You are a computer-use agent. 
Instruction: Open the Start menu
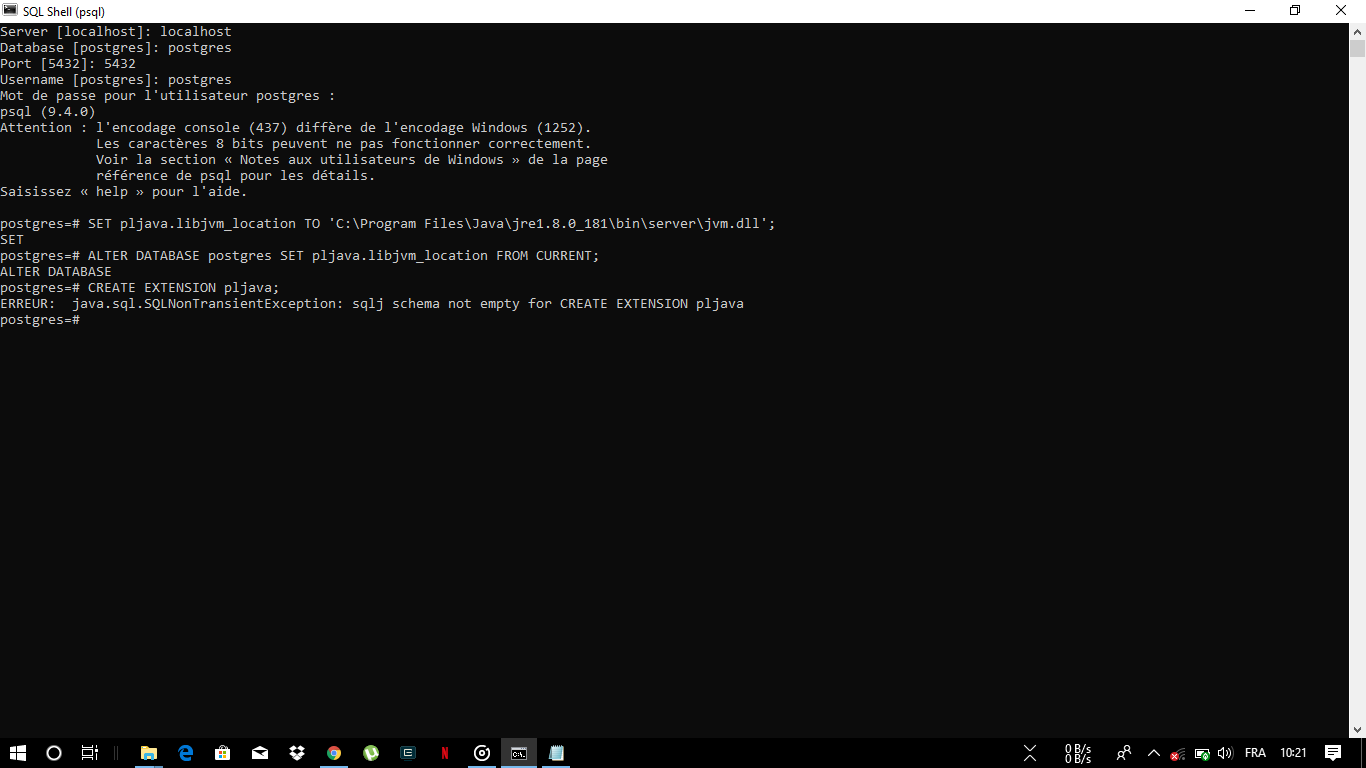[18, 752]
